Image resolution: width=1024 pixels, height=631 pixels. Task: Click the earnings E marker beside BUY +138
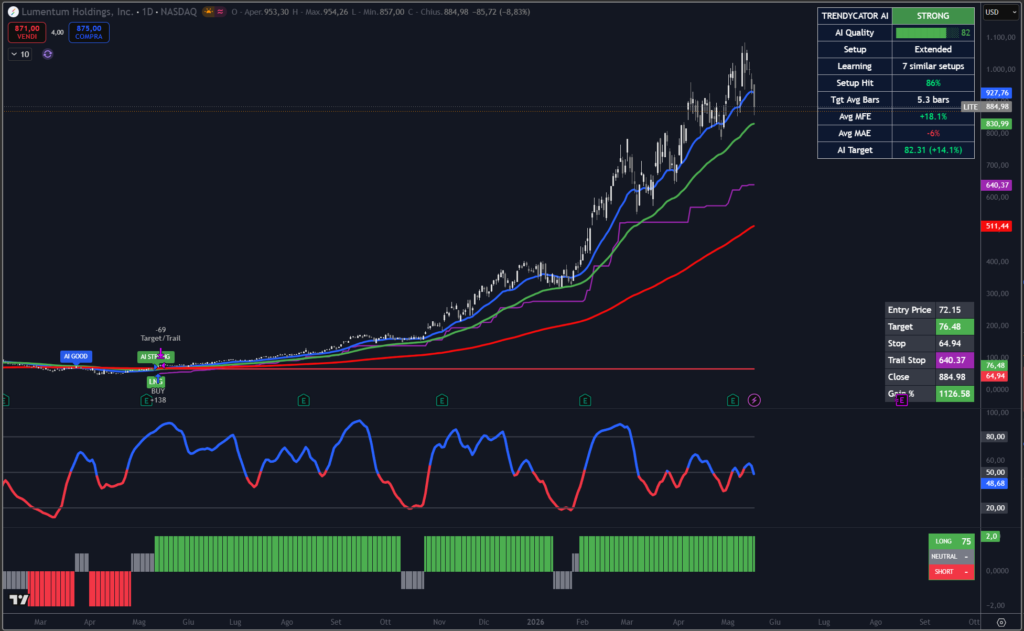click(x=146, y=400)
